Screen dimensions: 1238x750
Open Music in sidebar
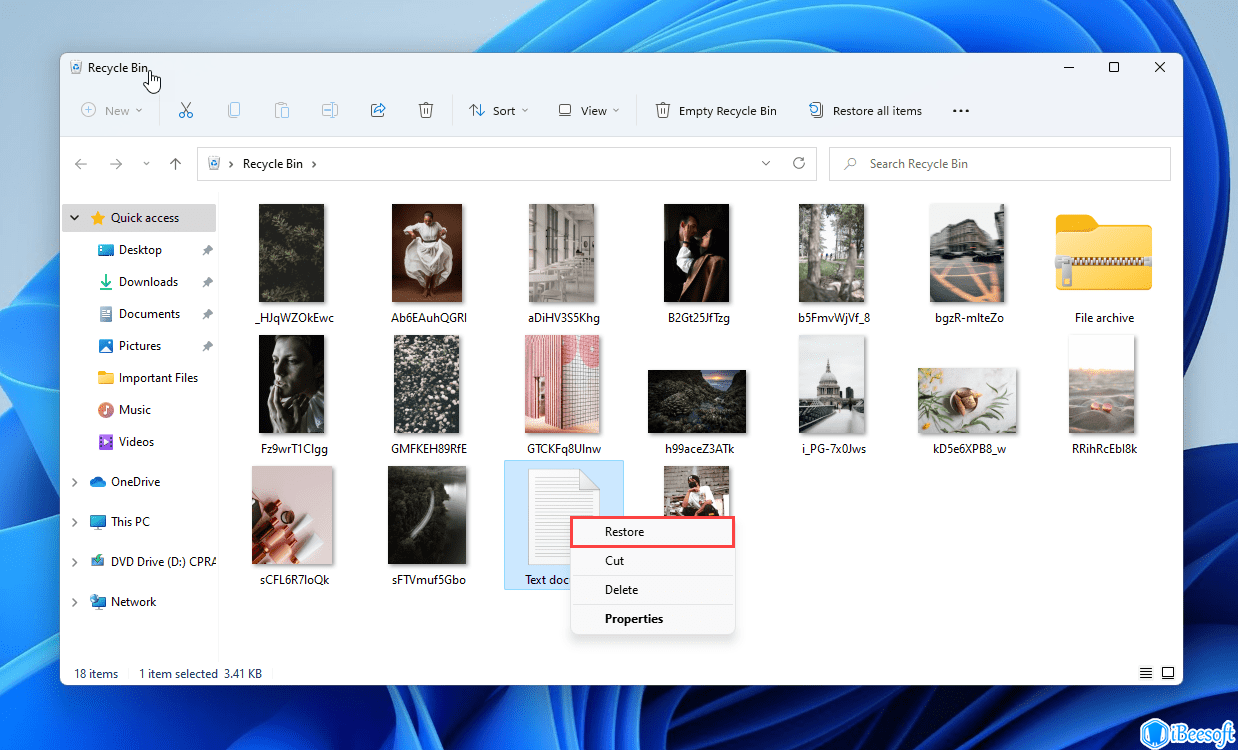click(135, 410)
